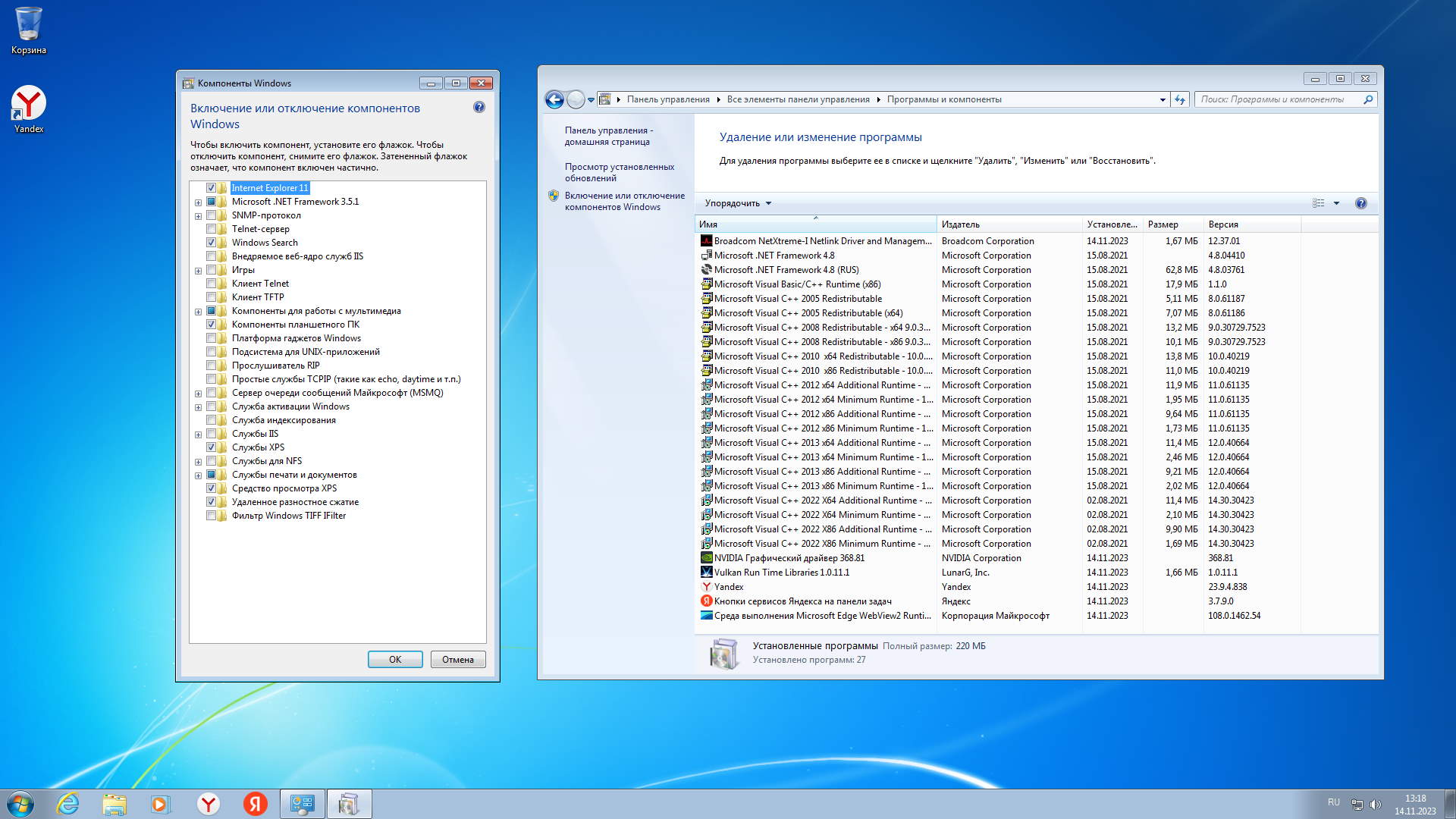Click the Back navigation arrow button
The height and width of the screenshot is (819, 1456).
554,99
